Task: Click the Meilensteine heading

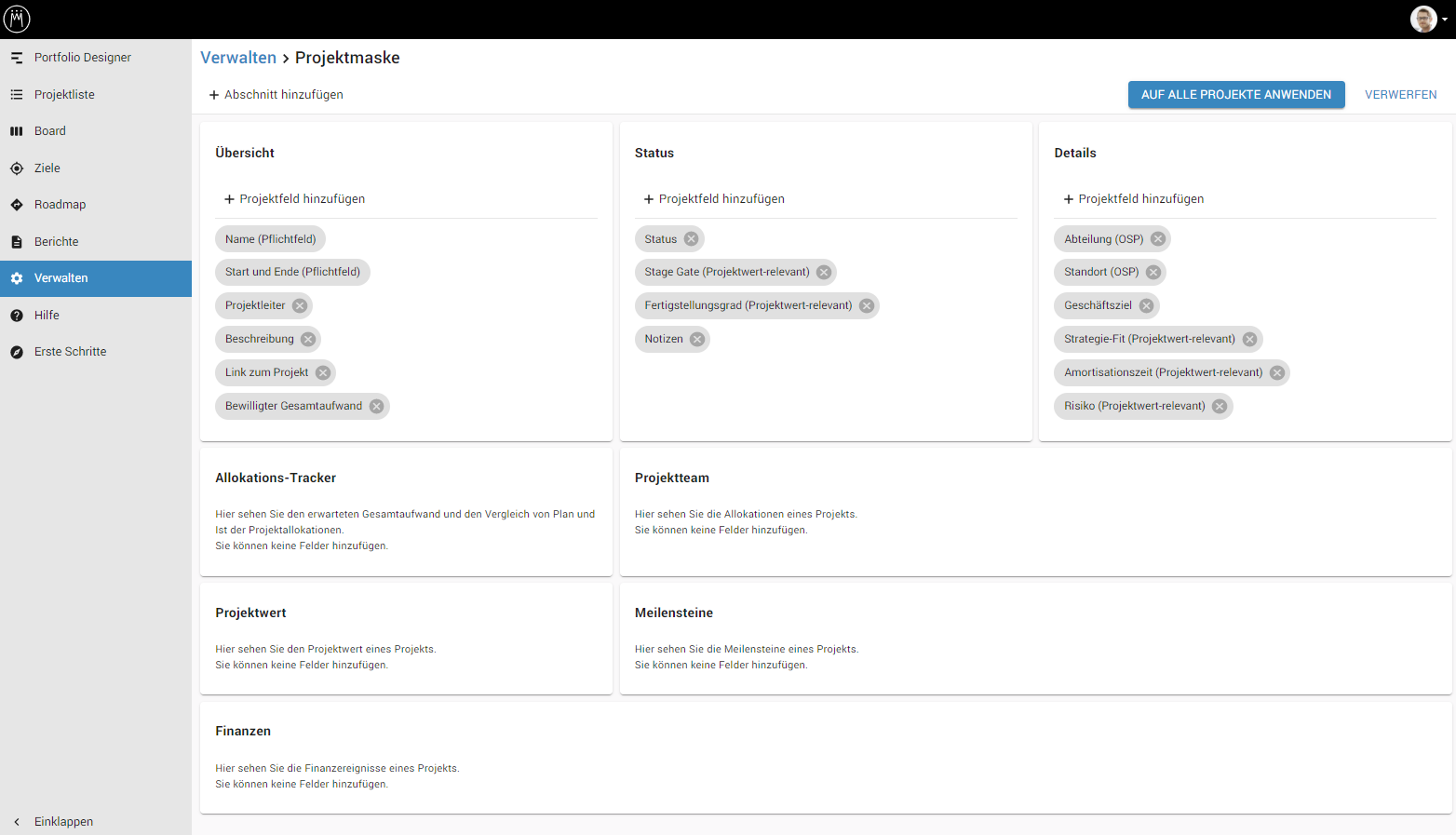Action: point(674,613)
